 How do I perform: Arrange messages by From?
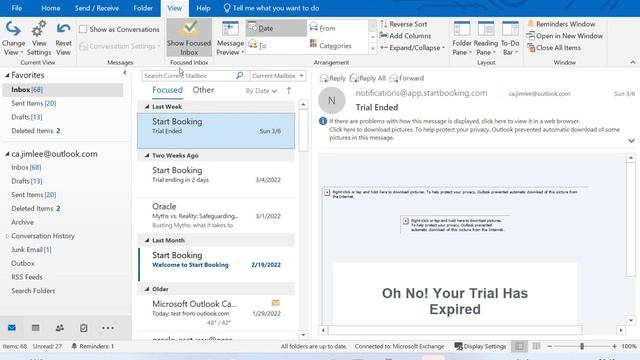(337, 28)
